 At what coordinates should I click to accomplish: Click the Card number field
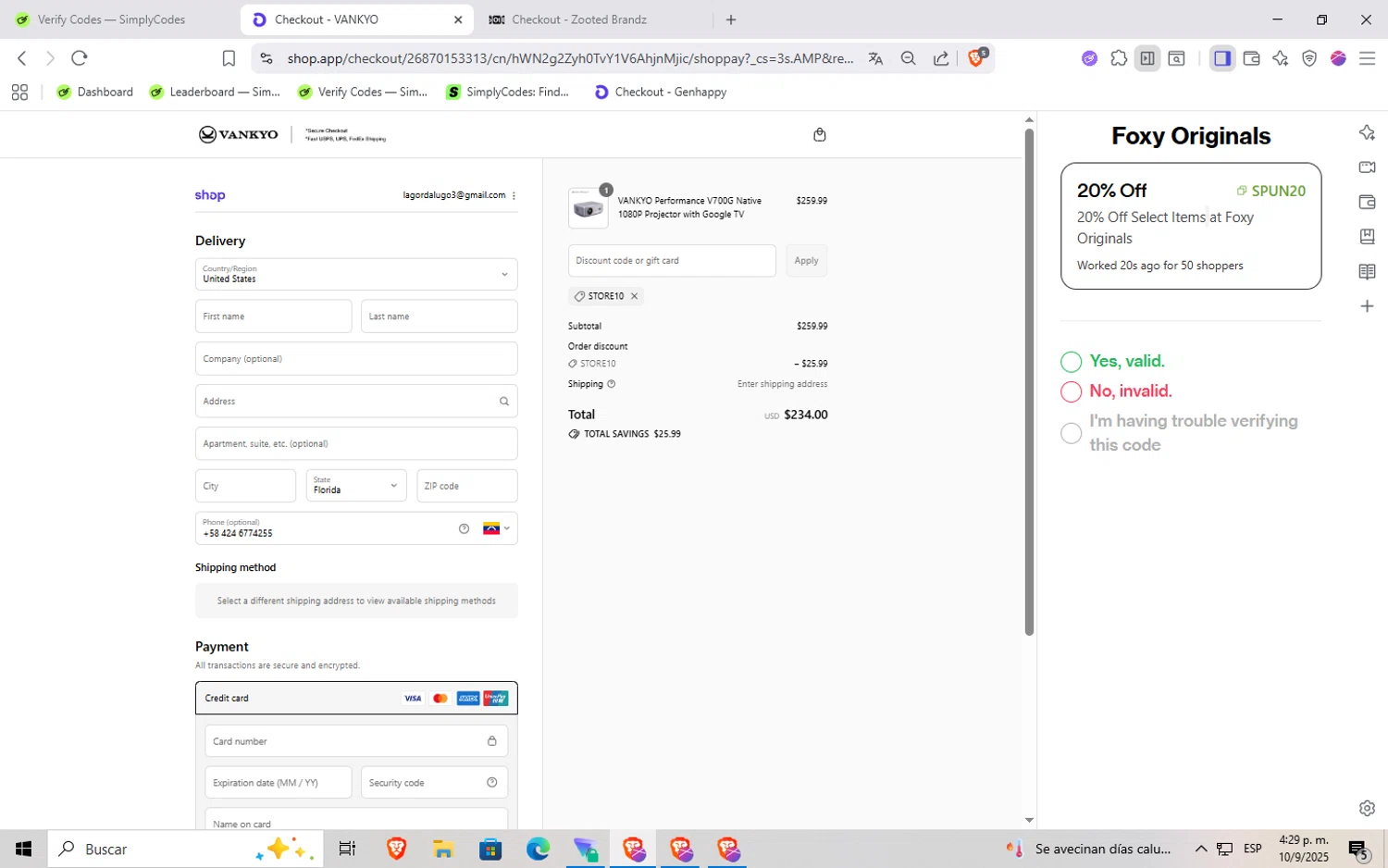tap(356, 741)
